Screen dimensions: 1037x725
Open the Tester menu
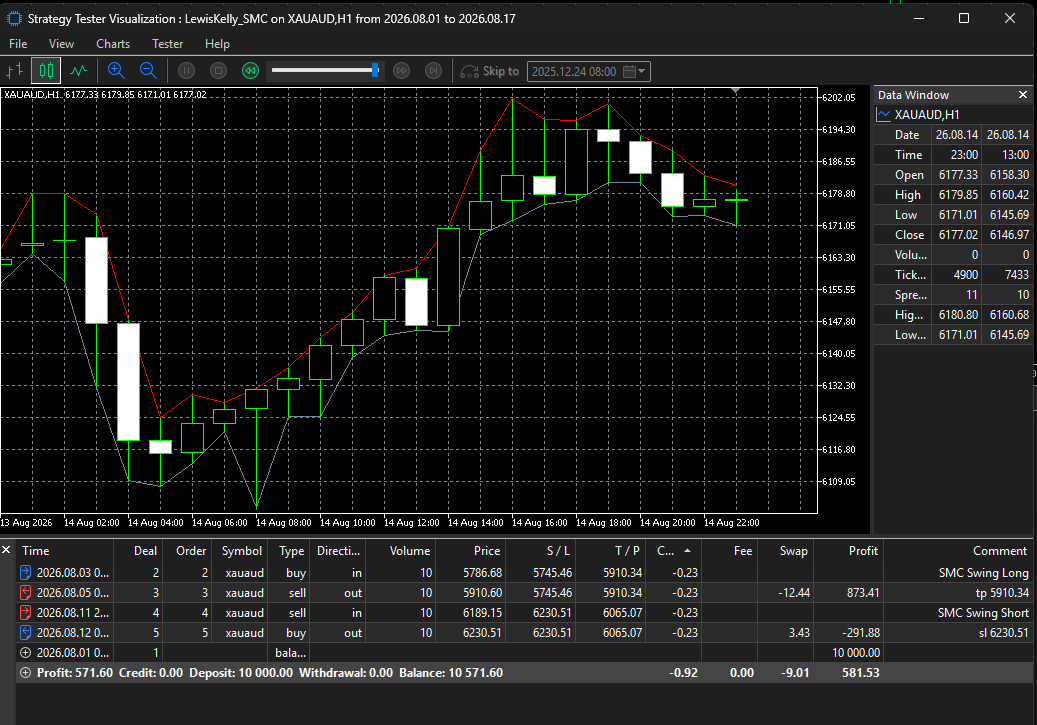(167, 44)
